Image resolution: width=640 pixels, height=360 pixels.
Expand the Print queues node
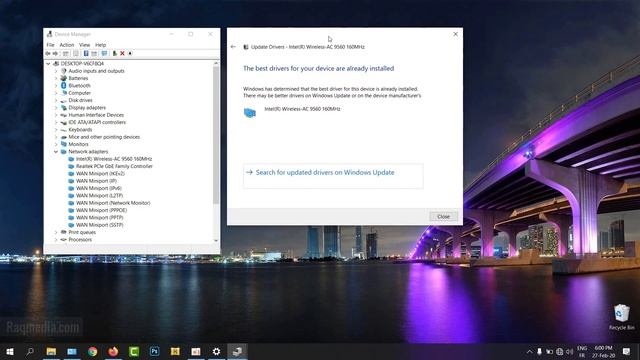pos(56,232)
